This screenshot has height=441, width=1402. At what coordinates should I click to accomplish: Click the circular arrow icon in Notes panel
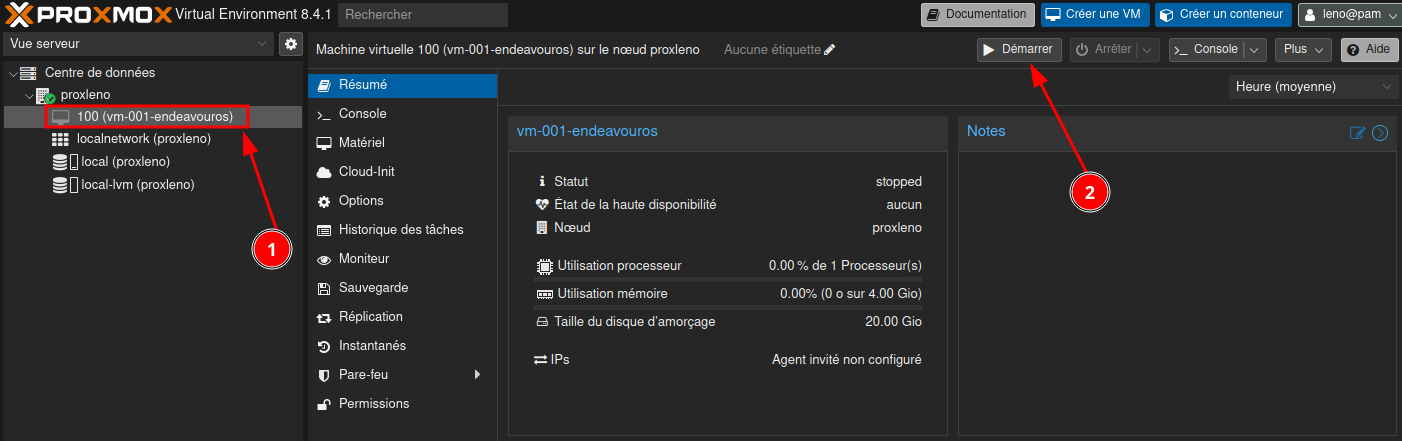coord(1380,133)
